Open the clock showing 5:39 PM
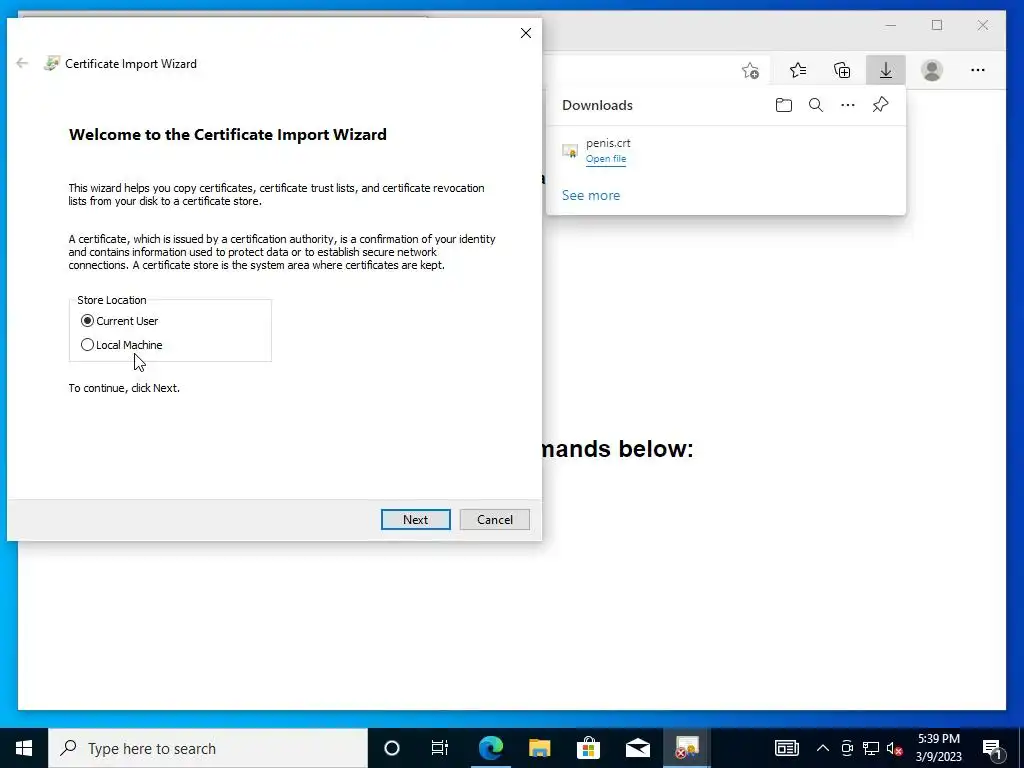This screenshot has width=1024, height=768. click(x=938, y=748)
